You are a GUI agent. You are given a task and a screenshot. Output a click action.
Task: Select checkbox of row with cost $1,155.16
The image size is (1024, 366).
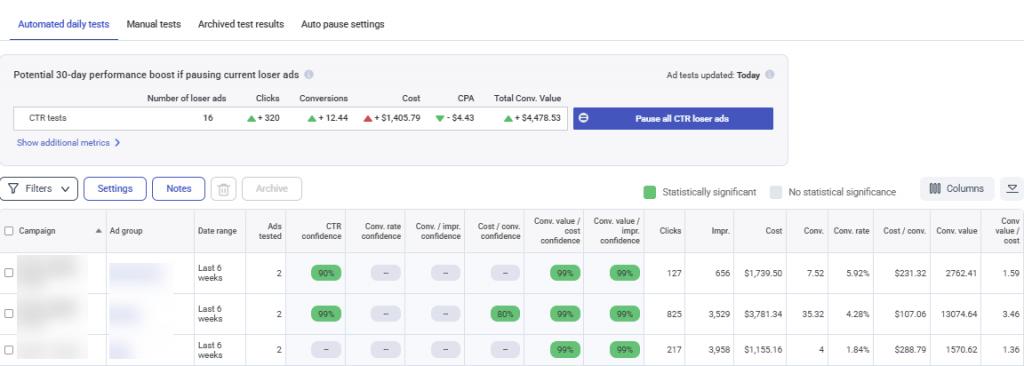pos(8,350)
